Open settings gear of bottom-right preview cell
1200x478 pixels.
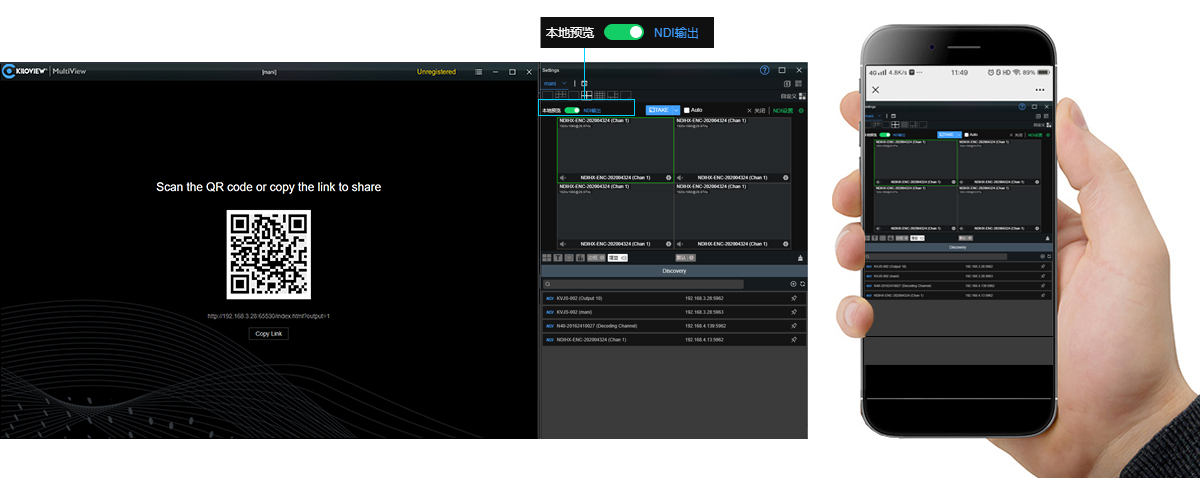tap(786, 244)
